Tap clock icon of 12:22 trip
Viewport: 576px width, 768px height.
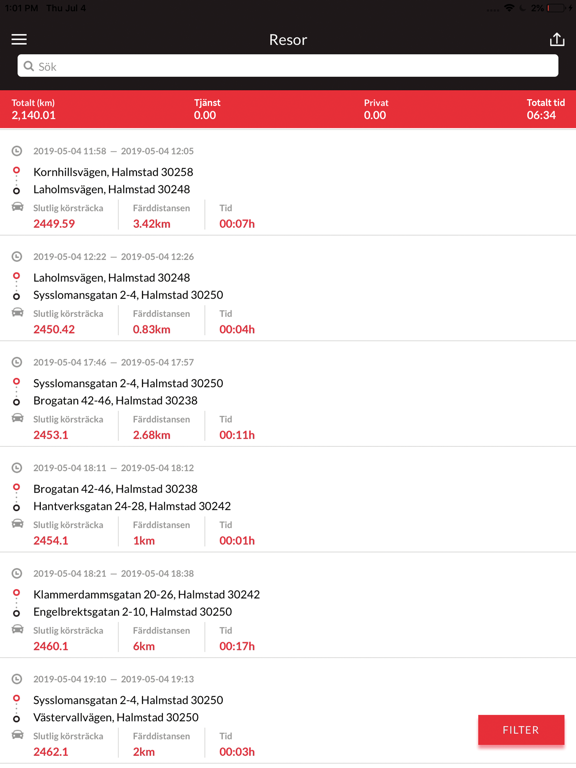click(x=17, y=256)
